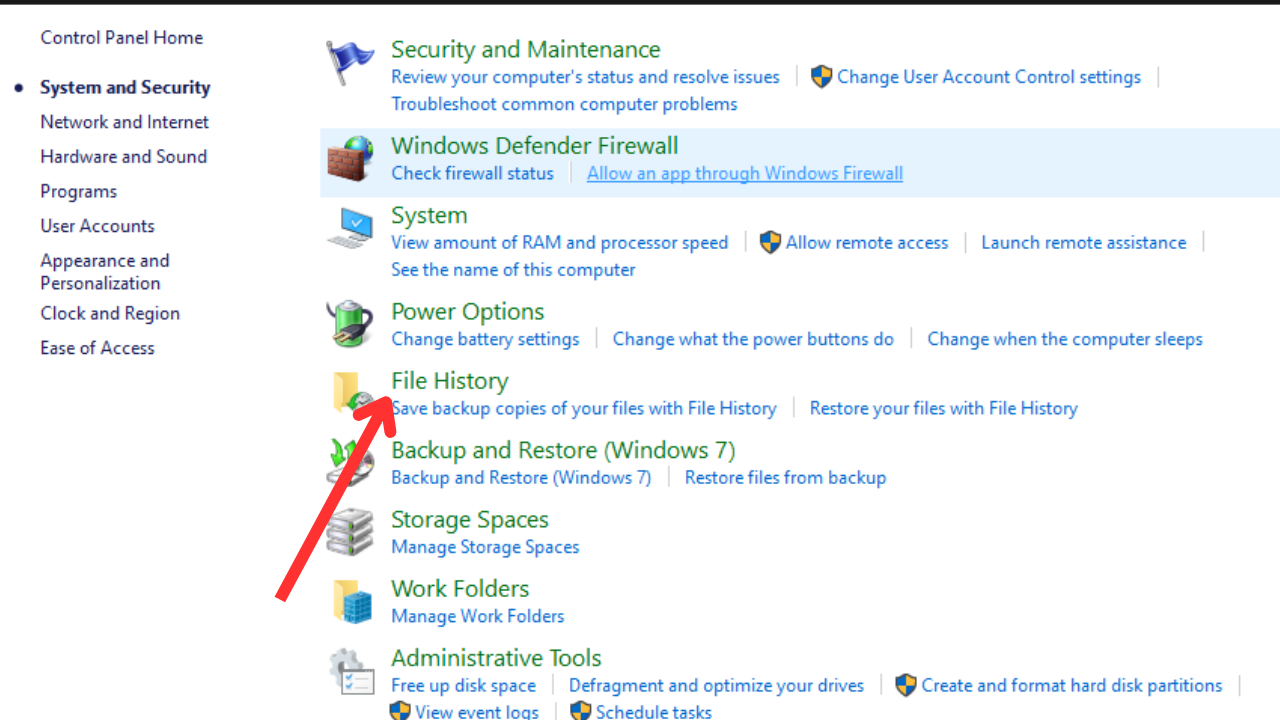Click the Backup and Restore icon

click(350, 464)
